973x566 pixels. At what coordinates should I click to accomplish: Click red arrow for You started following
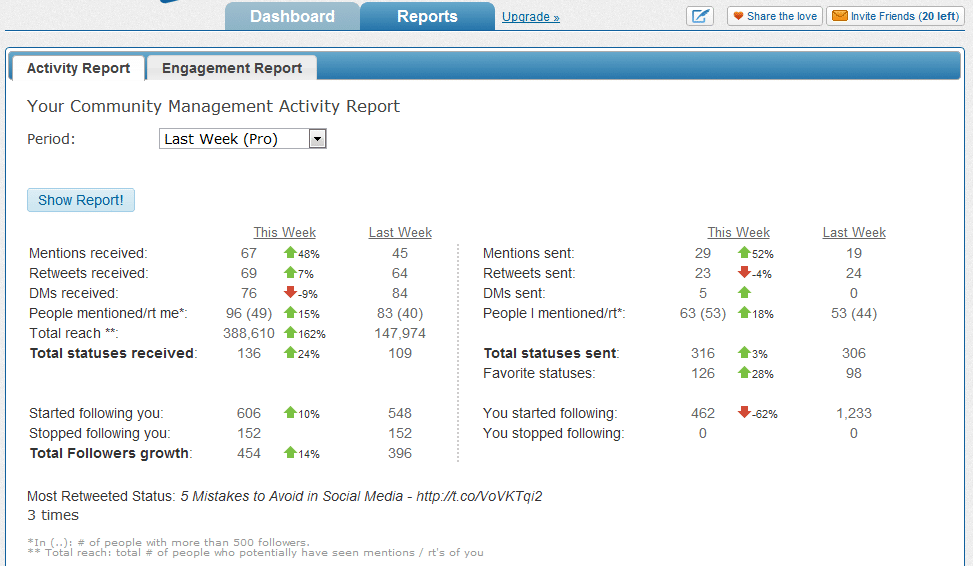click(x=744, y=412)
